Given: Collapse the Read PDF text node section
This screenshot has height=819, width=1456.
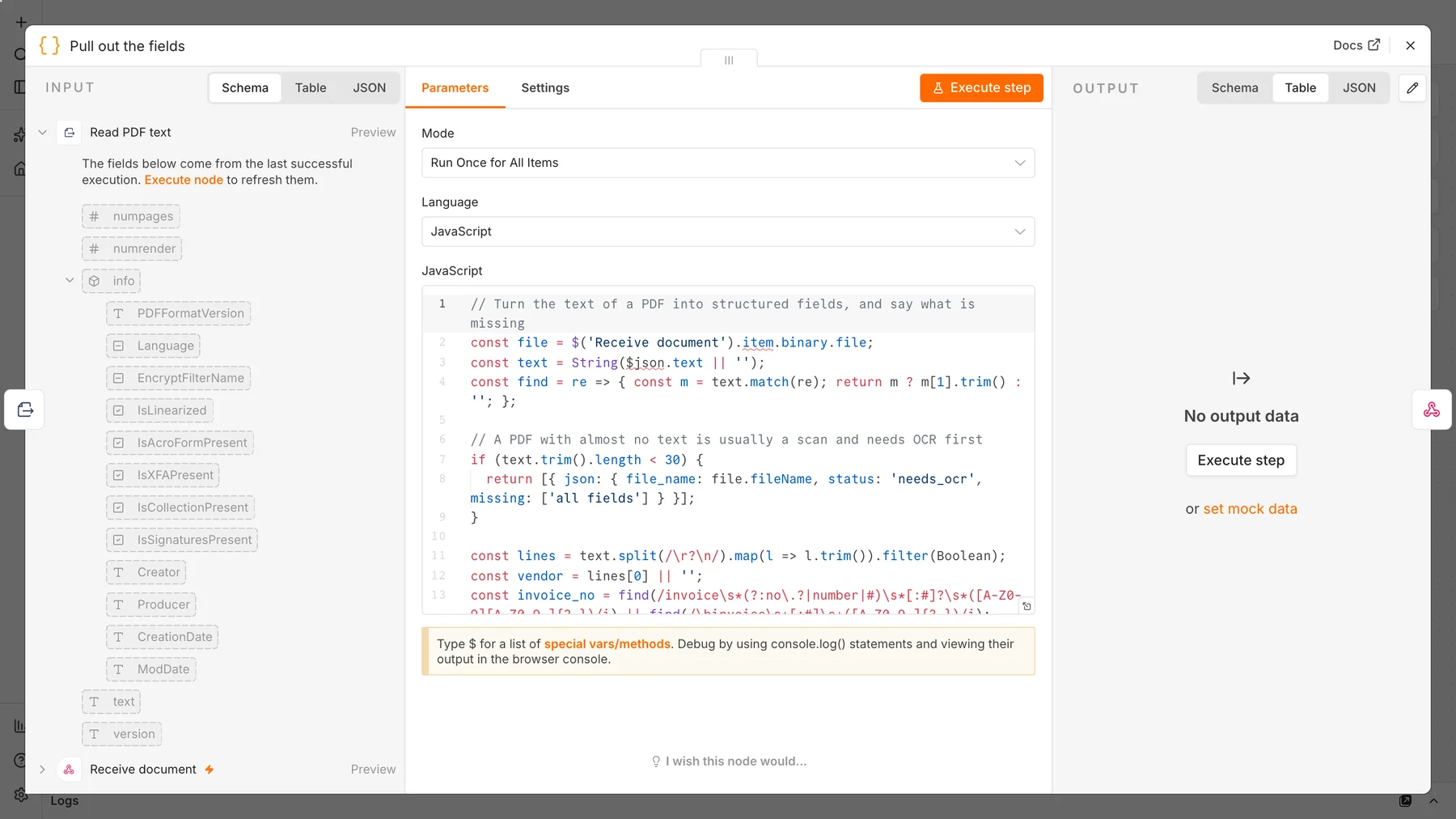Looking at the screenshot, I should [x=43, y=132].
